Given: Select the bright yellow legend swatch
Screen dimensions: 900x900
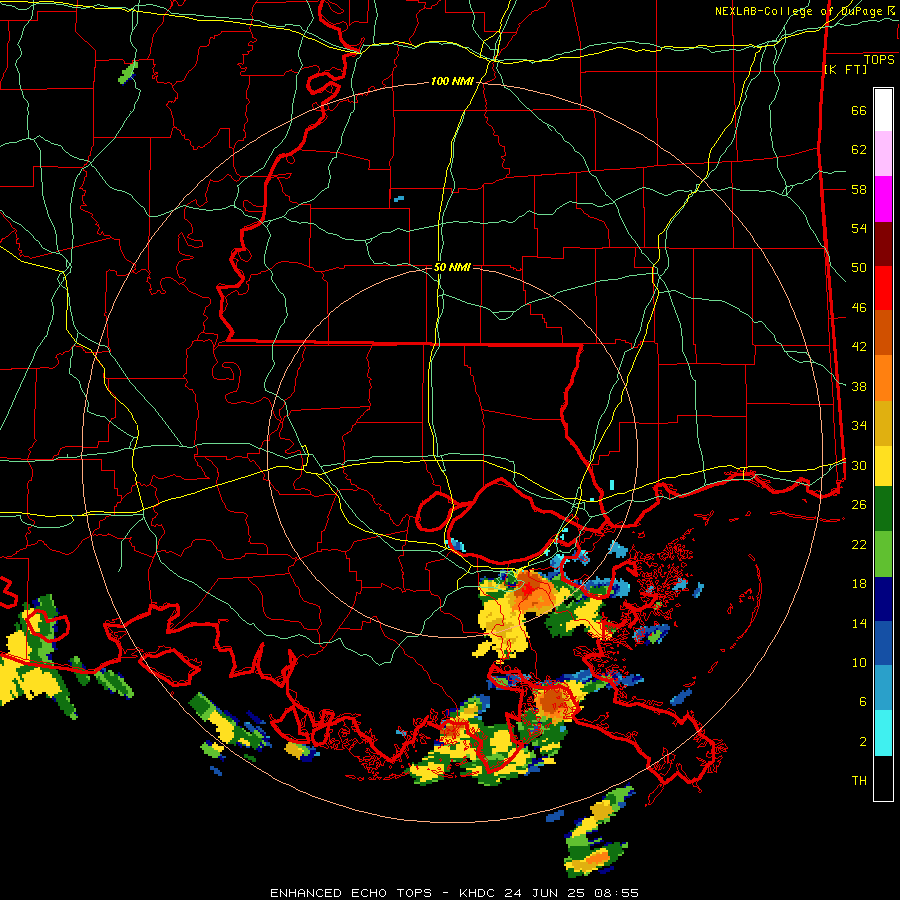Looking at the screenshot, I should click(883, 466).
